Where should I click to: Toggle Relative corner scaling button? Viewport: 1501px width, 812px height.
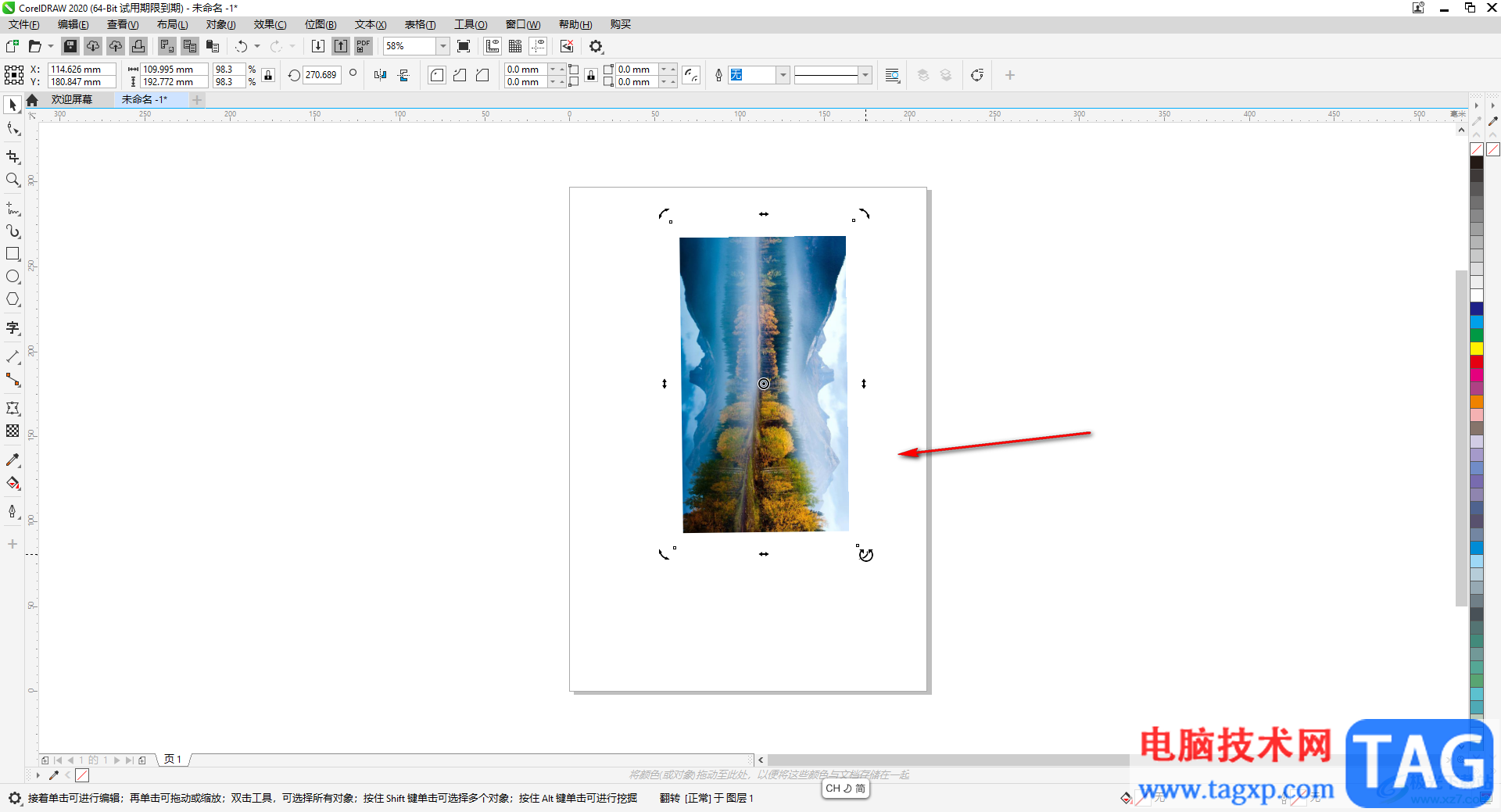(x=691, y=75)
